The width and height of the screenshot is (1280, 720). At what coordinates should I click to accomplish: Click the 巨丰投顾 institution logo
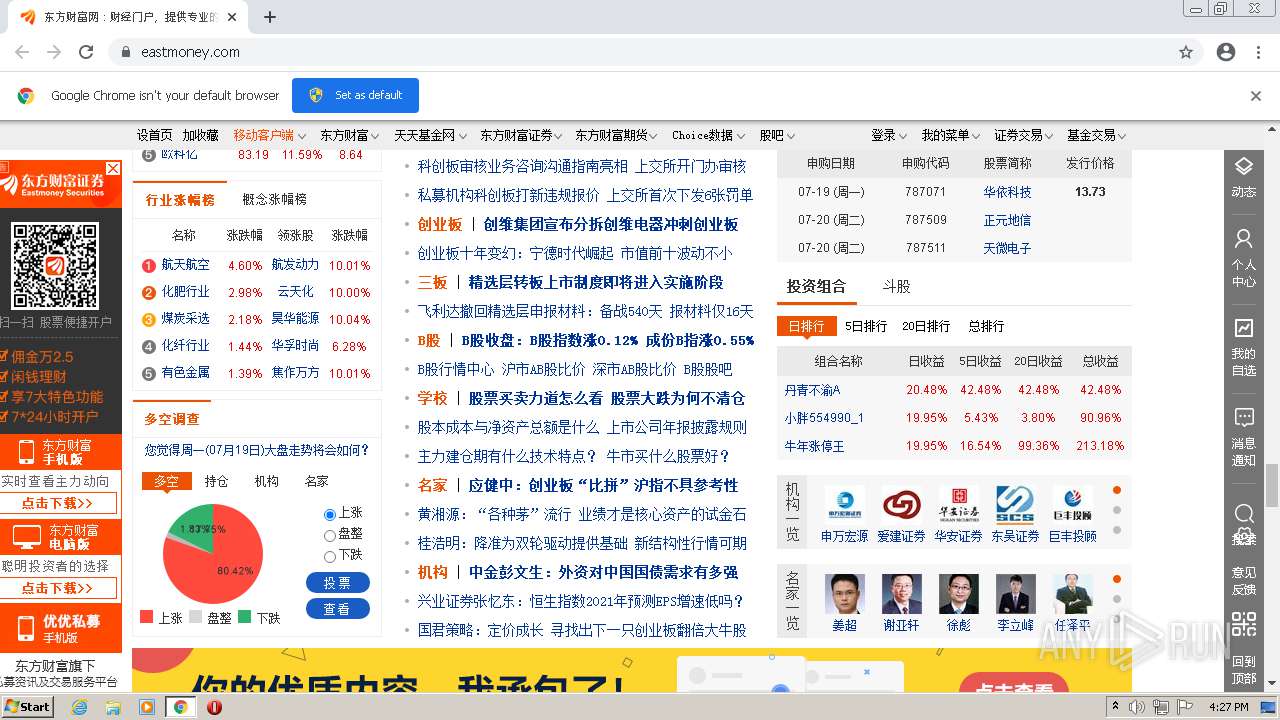(1072, 504)
